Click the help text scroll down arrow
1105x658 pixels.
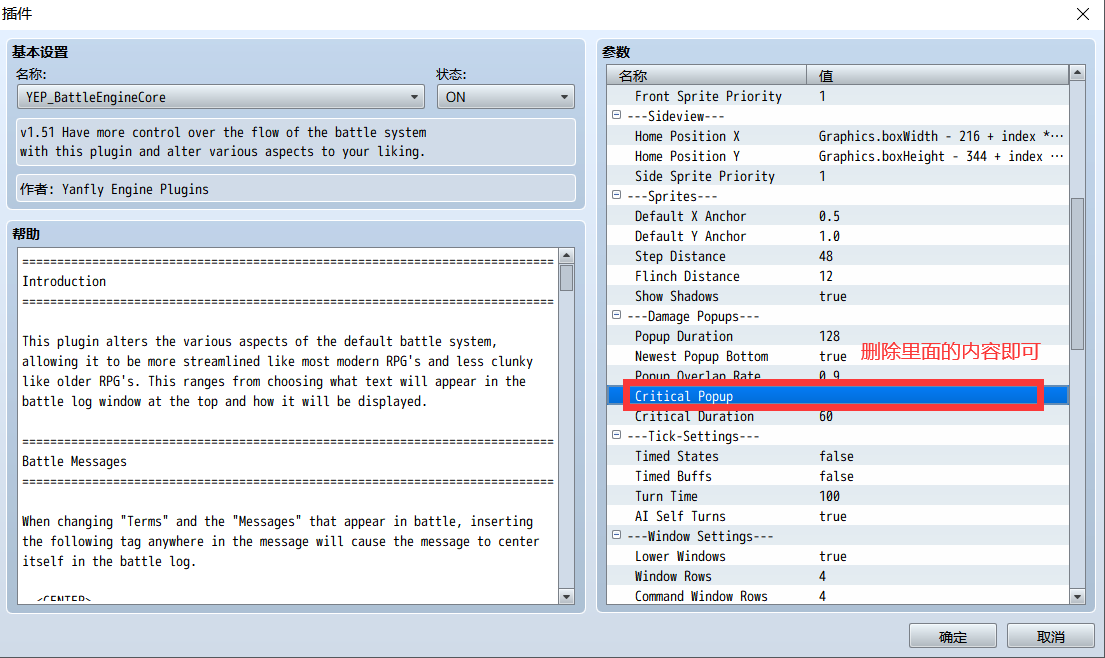[567, 597]
